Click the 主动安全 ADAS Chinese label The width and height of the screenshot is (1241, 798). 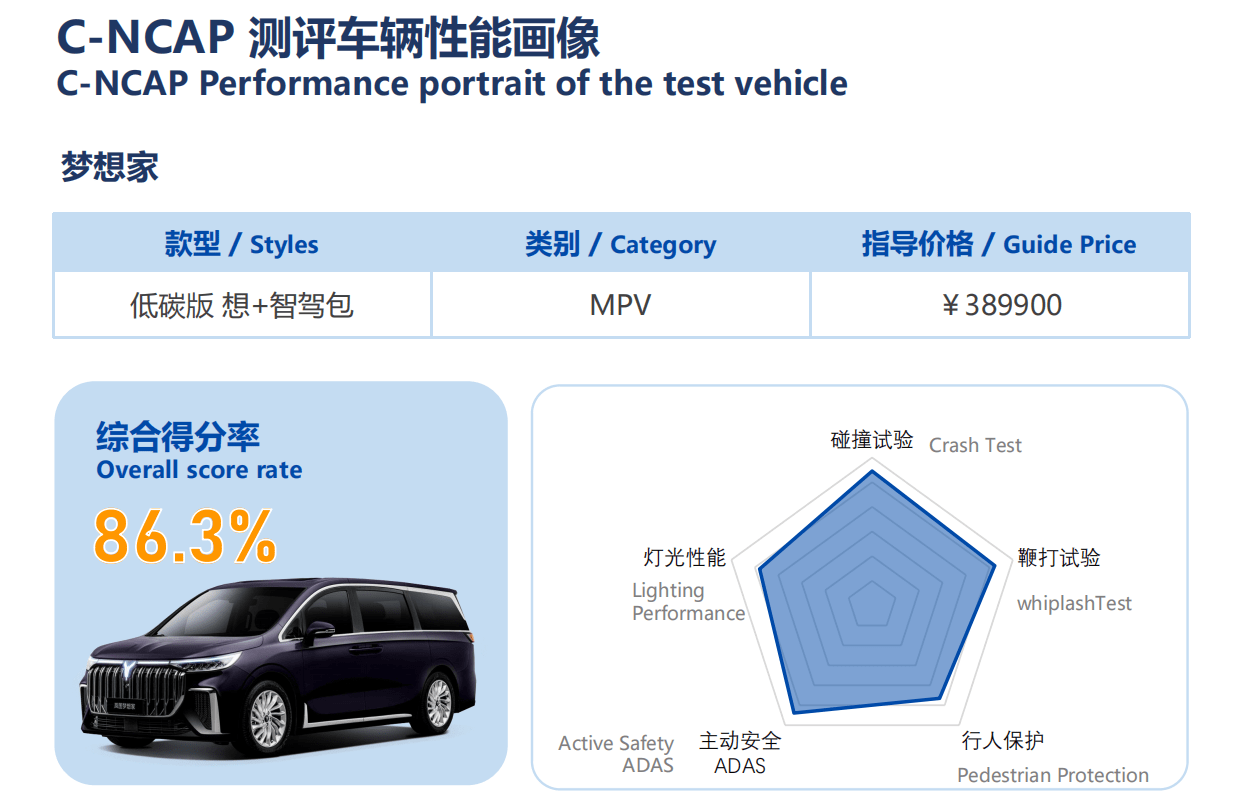click(740, 753)
